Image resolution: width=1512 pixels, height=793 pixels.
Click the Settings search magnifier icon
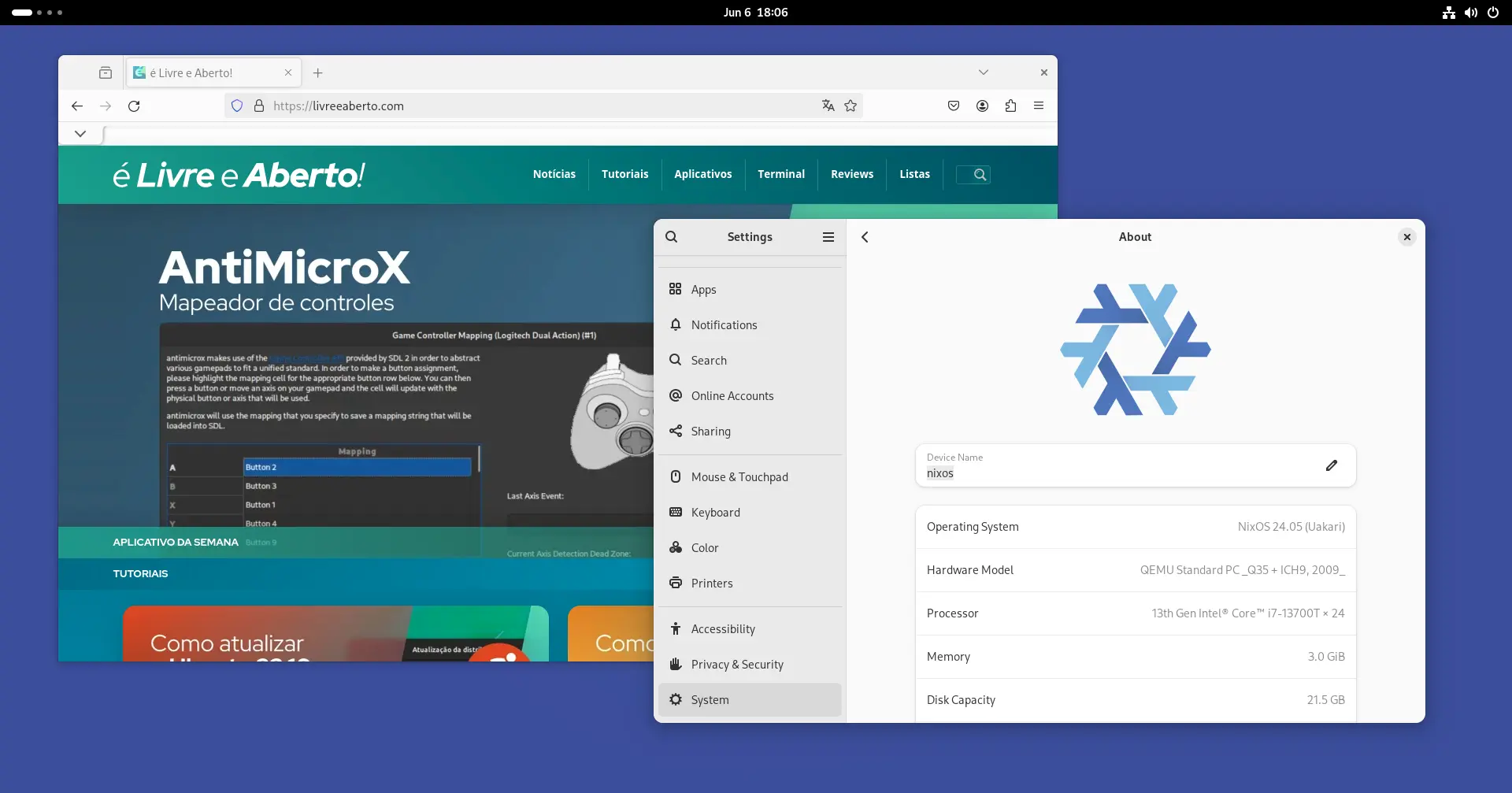[672, 237]
